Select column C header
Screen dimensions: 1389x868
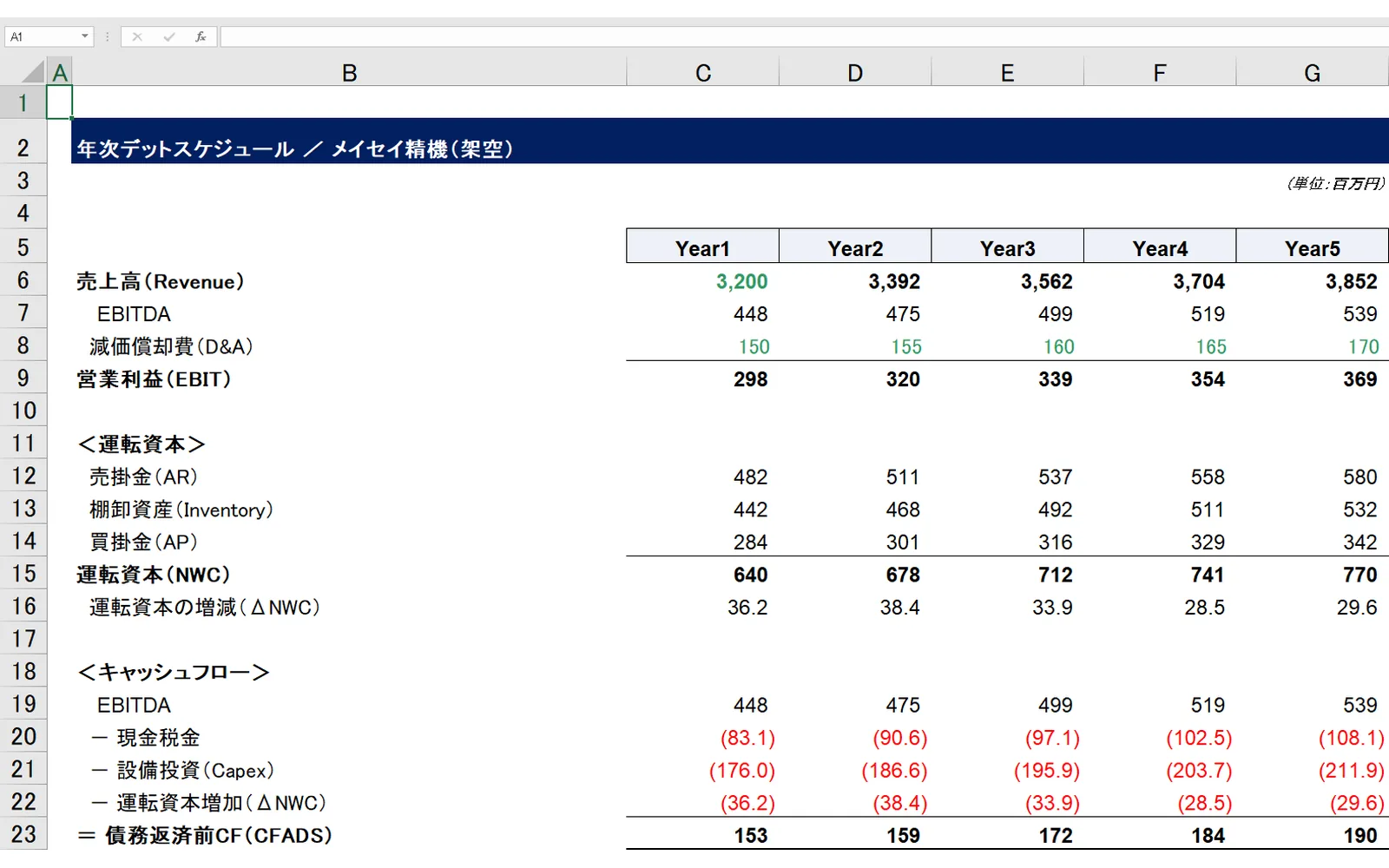pos(702,73)
